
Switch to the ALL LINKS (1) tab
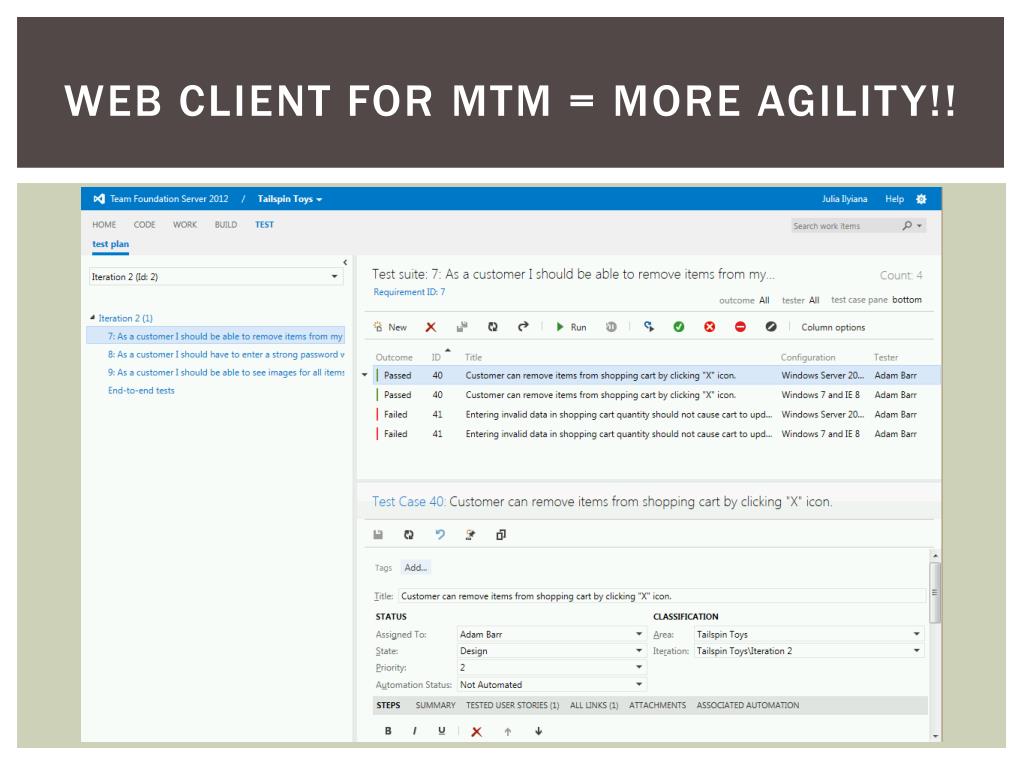tap(594, 705)
